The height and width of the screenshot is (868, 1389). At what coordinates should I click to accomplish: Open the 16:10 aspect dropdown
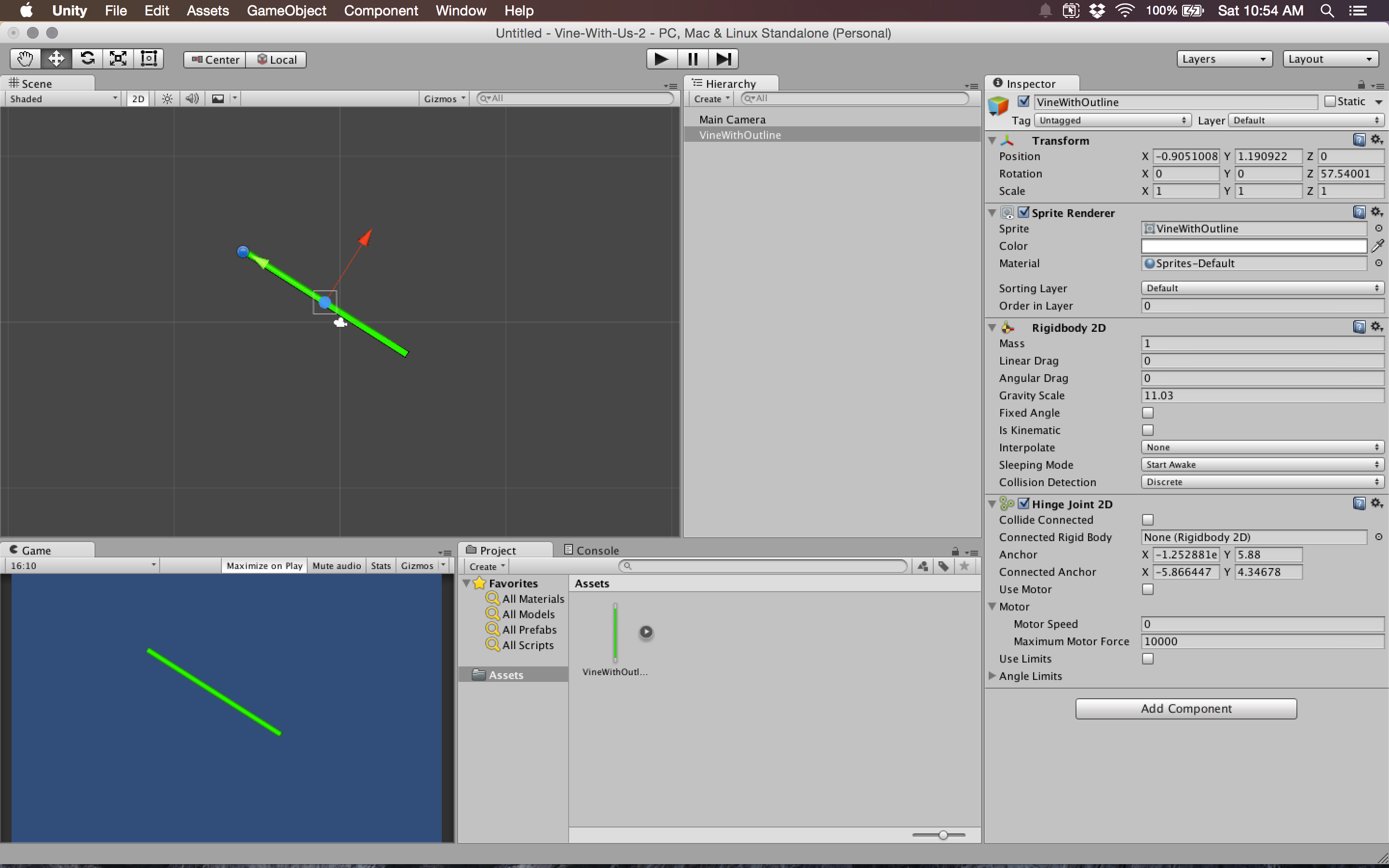click(x=82, y=566)
